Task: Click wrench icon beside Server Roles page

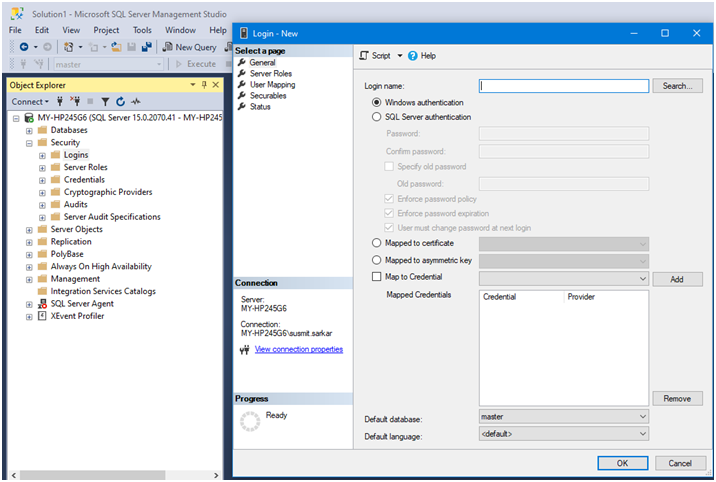Action: pyautogui.click(x=242, y=73)
